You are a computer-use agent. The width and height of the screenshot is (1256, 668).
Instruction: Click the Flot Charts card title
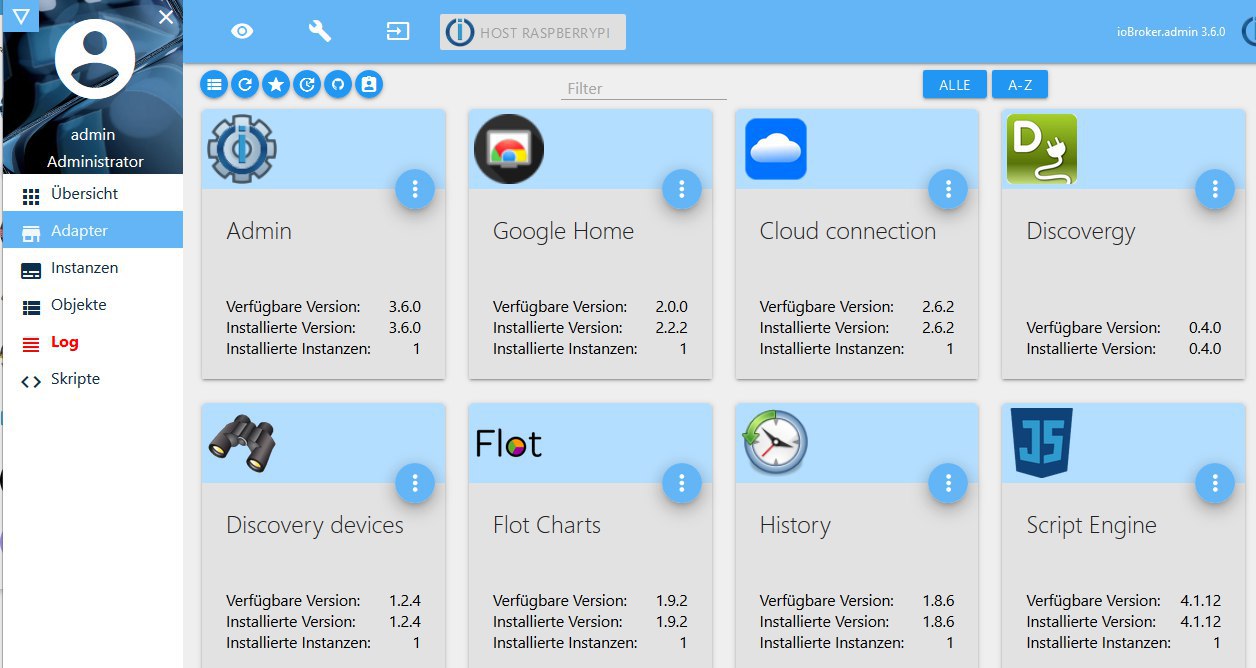click(547, 525)
